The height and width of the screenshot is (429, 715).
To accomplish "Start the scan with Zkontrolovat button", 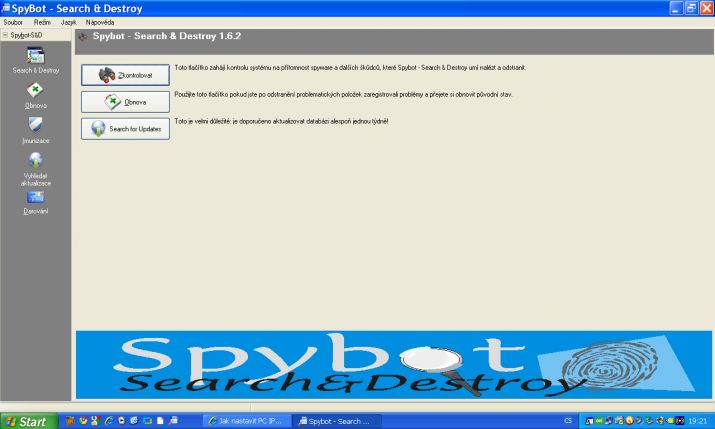I will 125,75.
